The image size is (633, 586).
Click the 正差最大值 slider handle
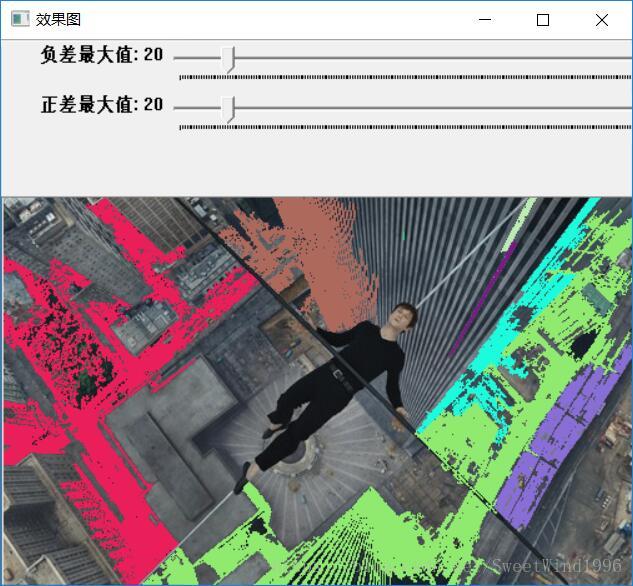(x=229, y=109)
